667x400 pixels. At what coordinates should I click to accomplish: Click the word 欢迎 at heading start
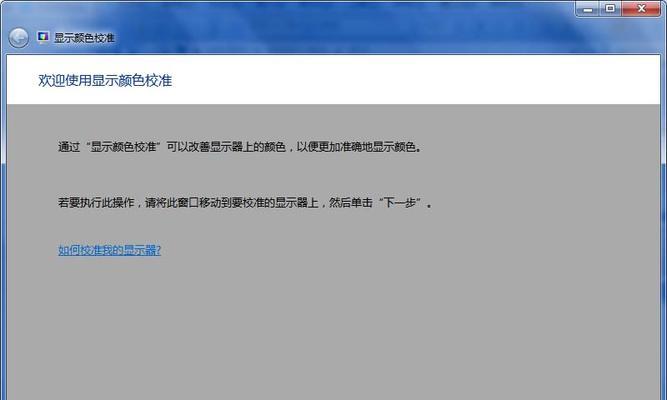pyautogui.click(x=51, y=80)
